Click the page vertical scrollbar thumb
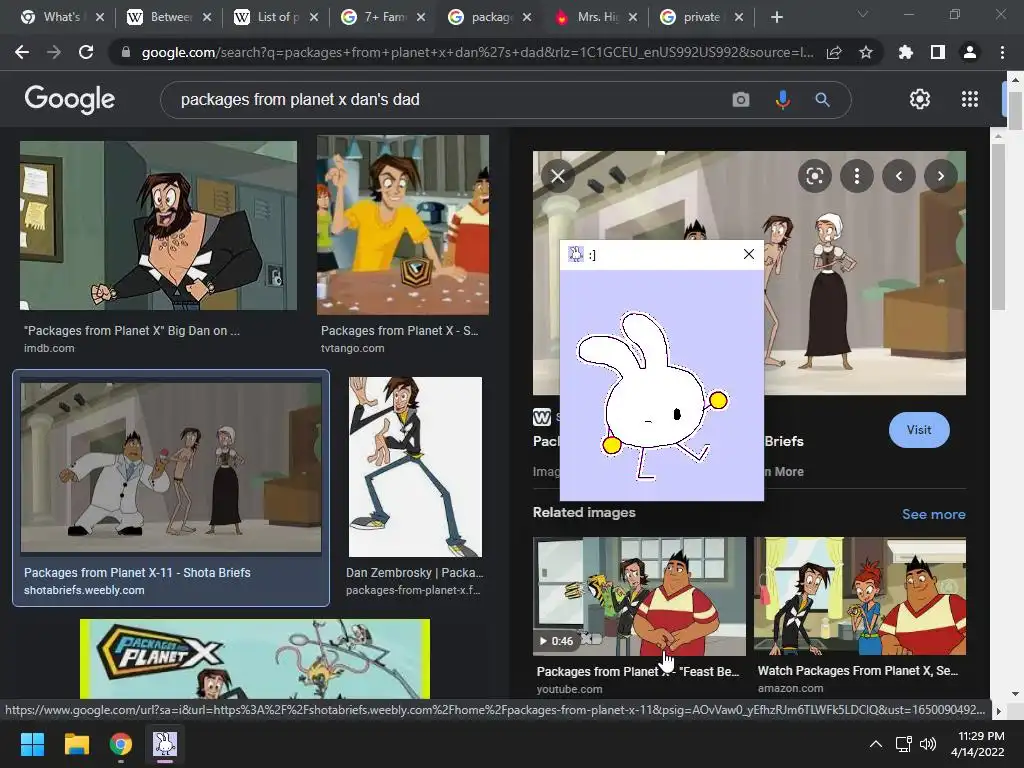The image size is (1024, 768). (x=1015, y=110)
